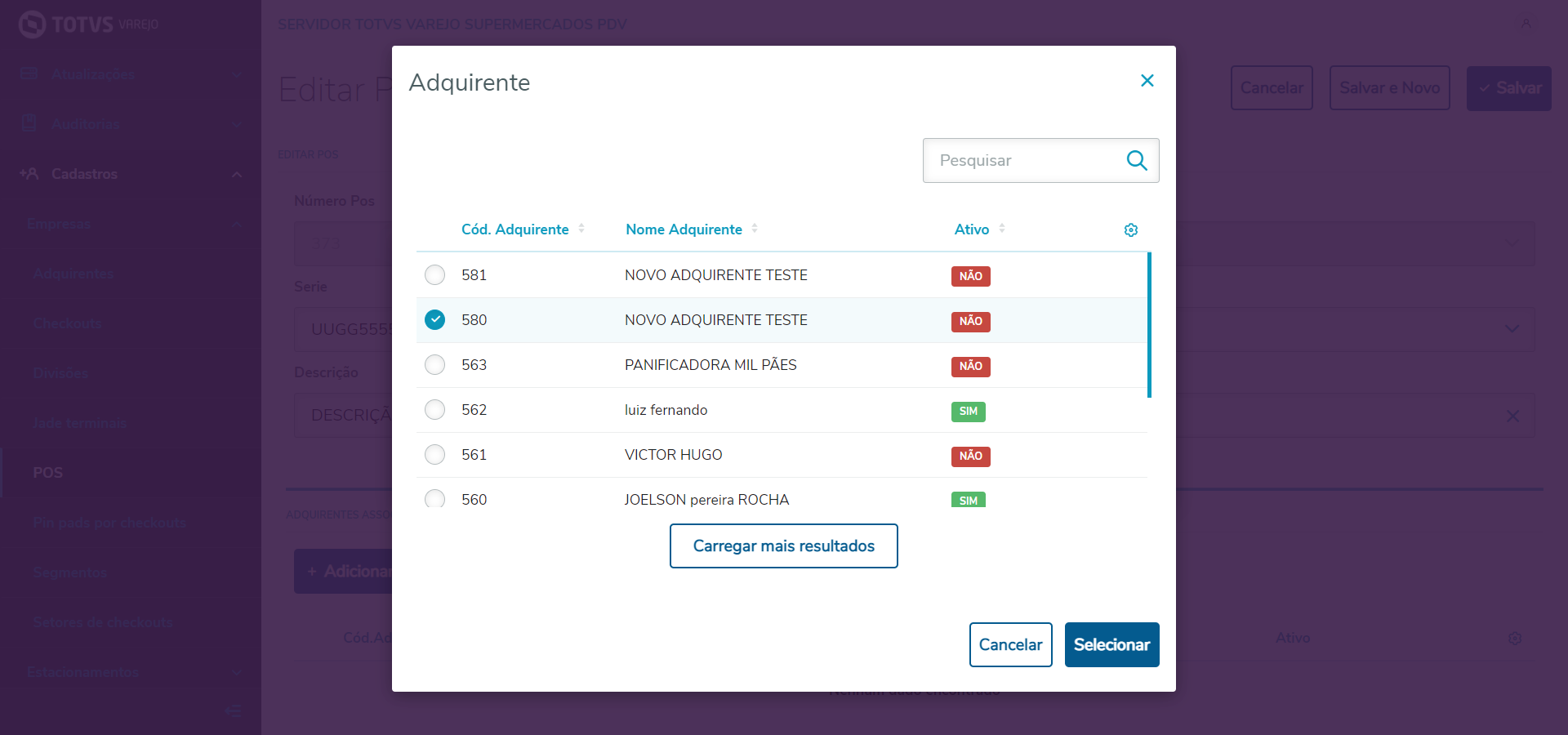Select radio button for adquirente 581
The image size is (1568, 735).
(435, 275)
